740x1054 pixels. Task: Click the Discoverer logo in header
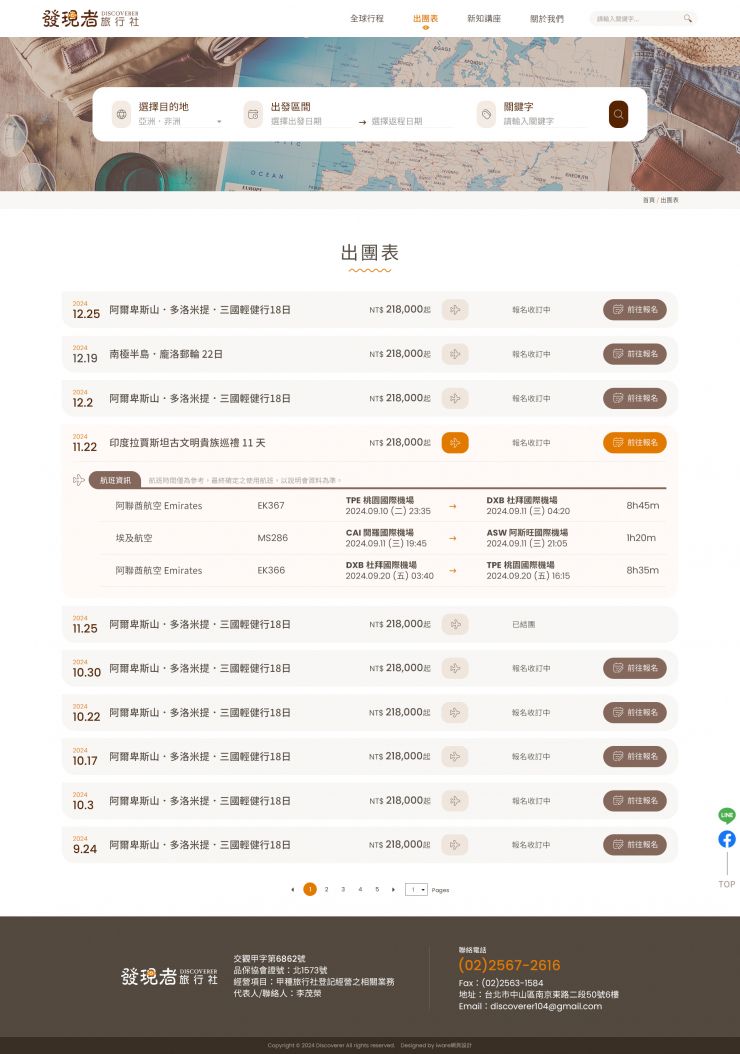pyautogui.click(x=91, y=18)
